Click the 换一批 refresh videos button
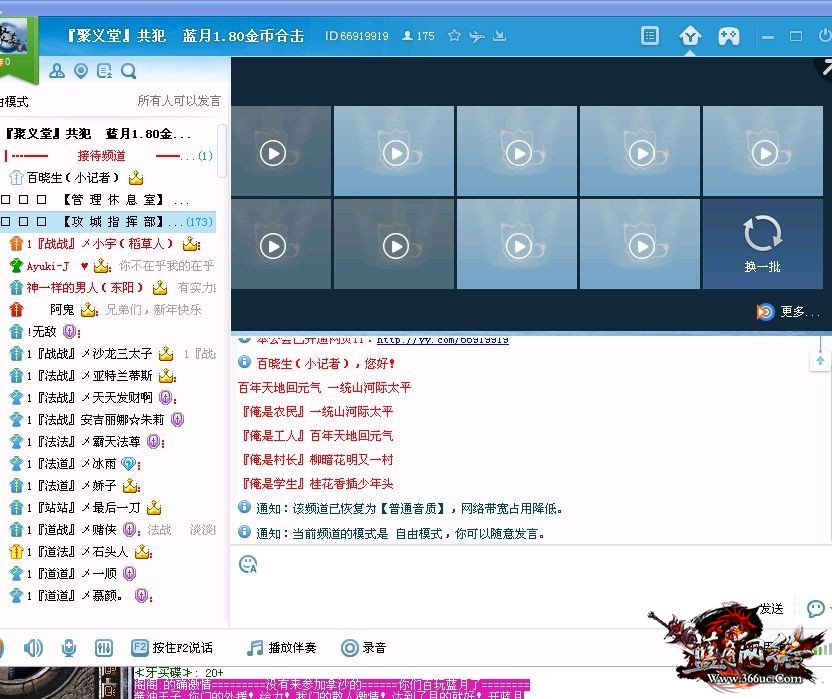832x699 pixels. tap(762, 243)
